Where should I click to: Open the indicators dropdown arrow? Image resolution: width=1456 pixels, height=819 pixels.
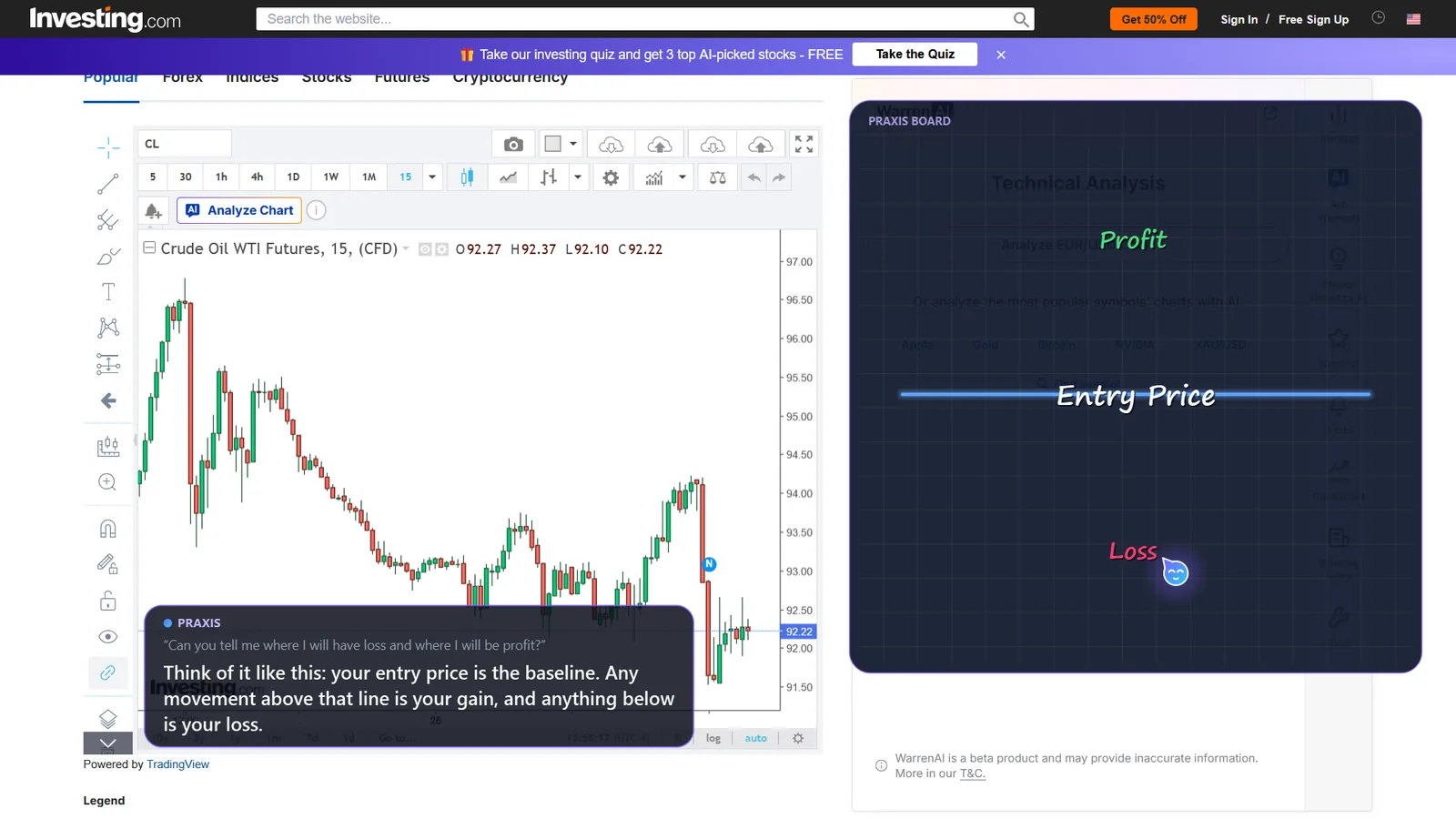(x=682, y=177)
